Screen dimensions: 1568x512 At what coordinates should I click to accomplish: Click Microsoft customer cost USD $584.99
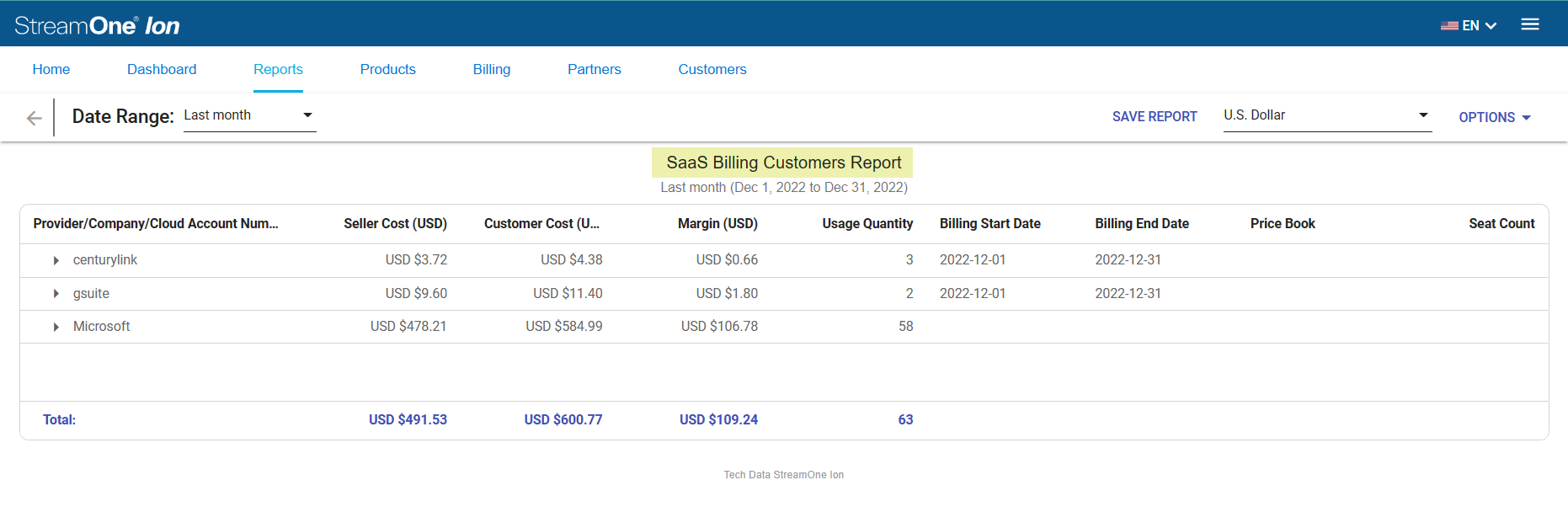[x=564, y=326]
